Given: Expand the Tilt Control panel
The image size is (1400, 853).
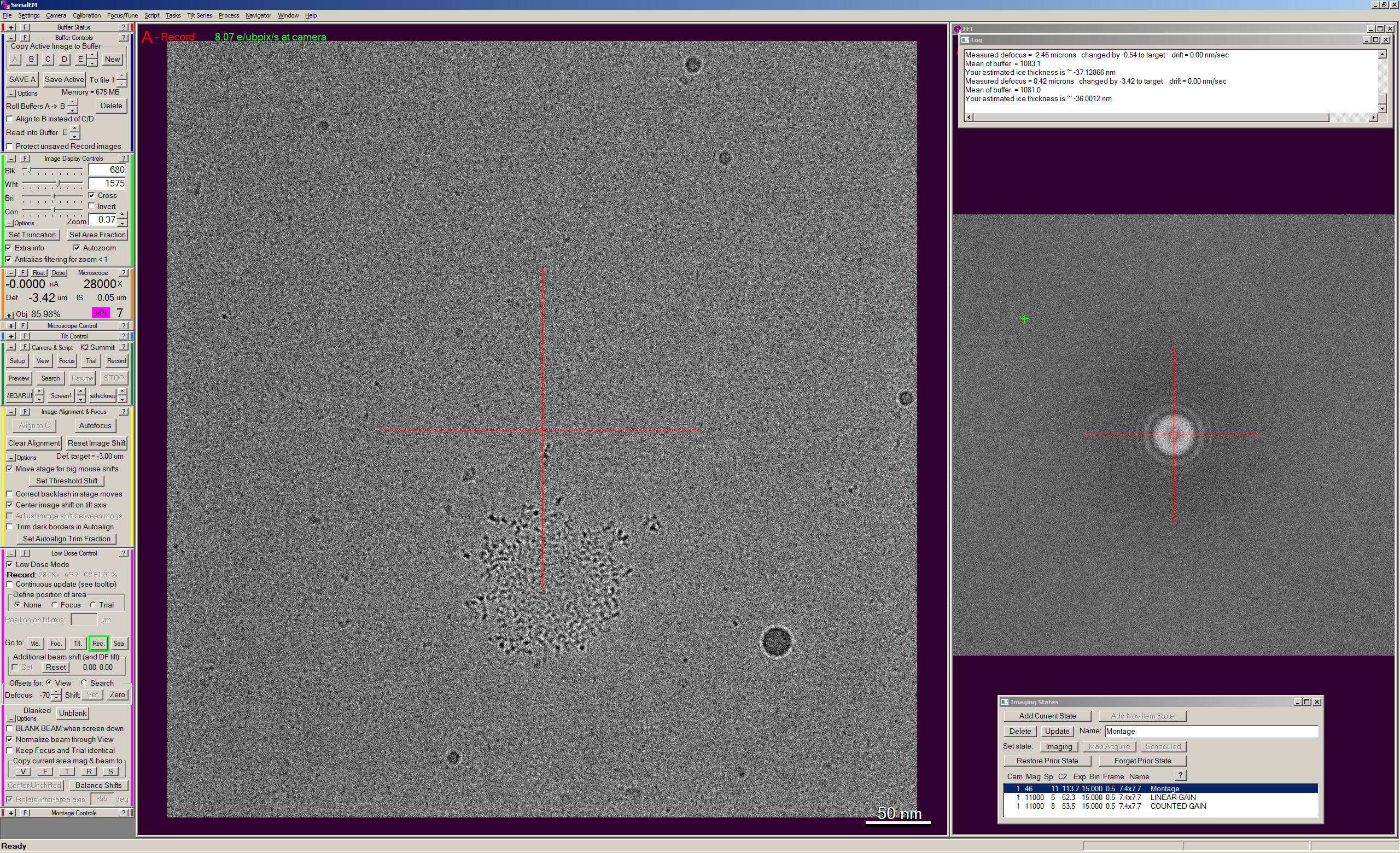Looking at the screenshot, I should click(x=11, y=336).
